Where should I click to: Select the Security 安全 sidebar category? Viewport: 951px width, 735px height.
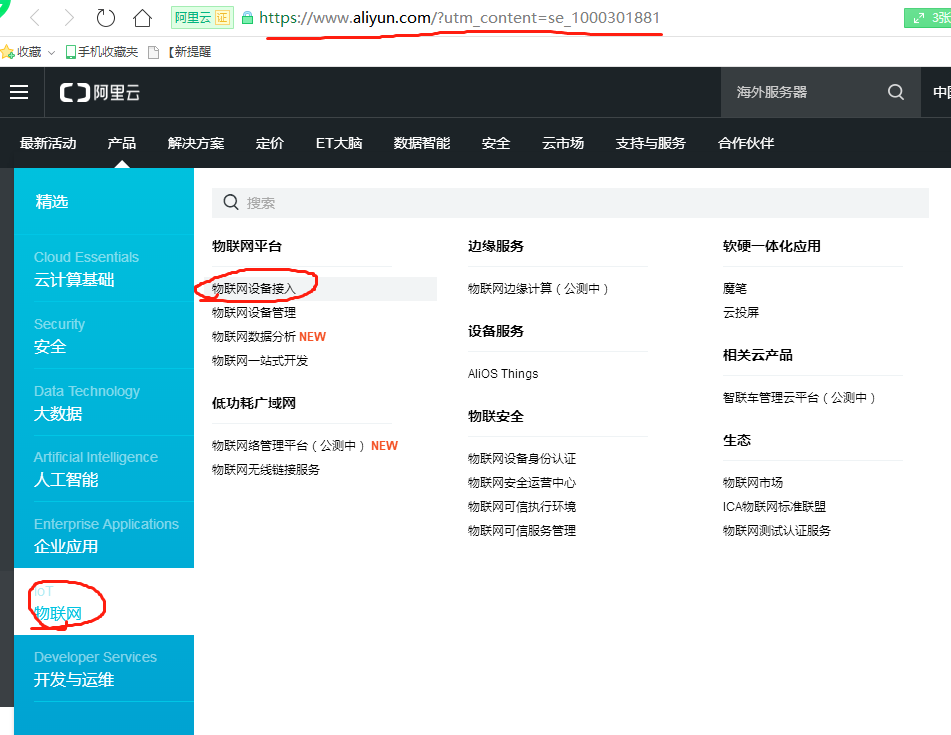pyautogui.click(x=104, y=335)
